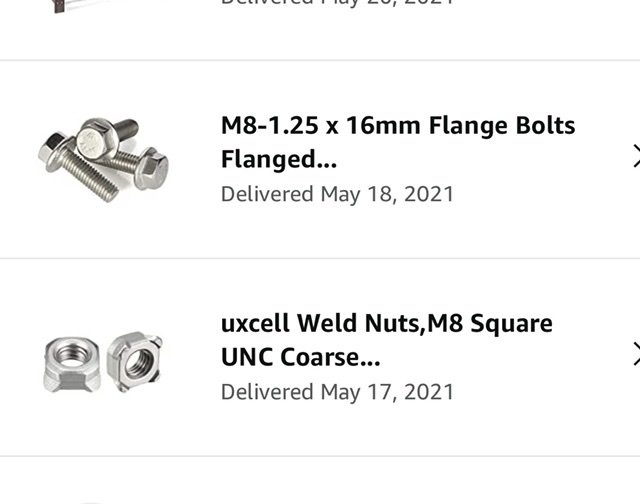Select the "Flange Bolts" words in title
Image resolution: width=640 pixels, height=504 pixels.
(502, 125)
